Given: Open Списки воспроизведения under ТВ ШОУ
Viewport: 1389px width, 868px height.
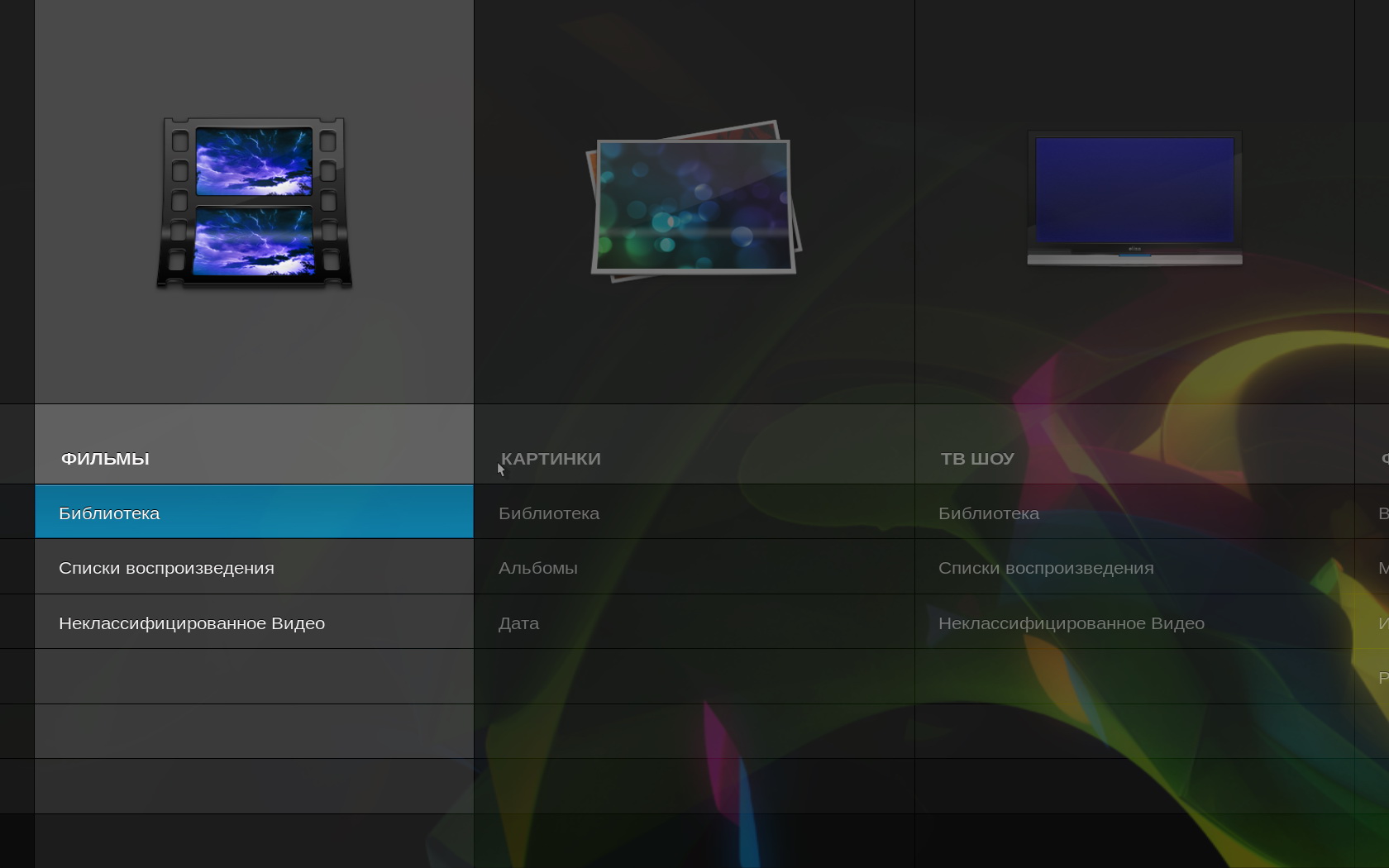Looking at the screenshot, I should [1134, 567].
